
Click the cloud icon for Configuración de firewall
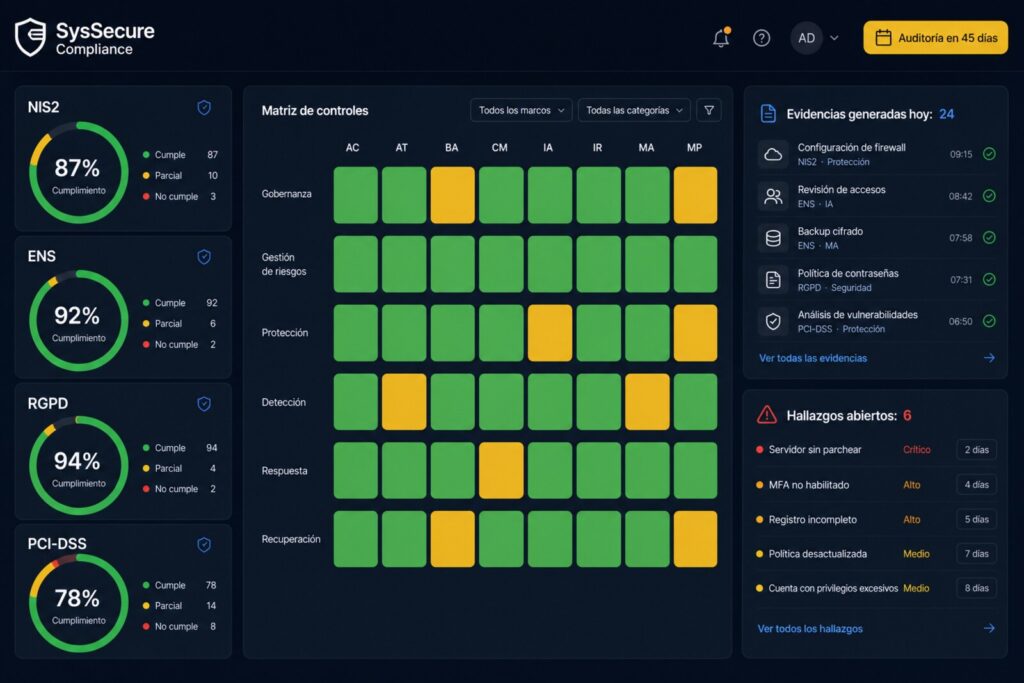pyautogui.click(x=773, y=155)
